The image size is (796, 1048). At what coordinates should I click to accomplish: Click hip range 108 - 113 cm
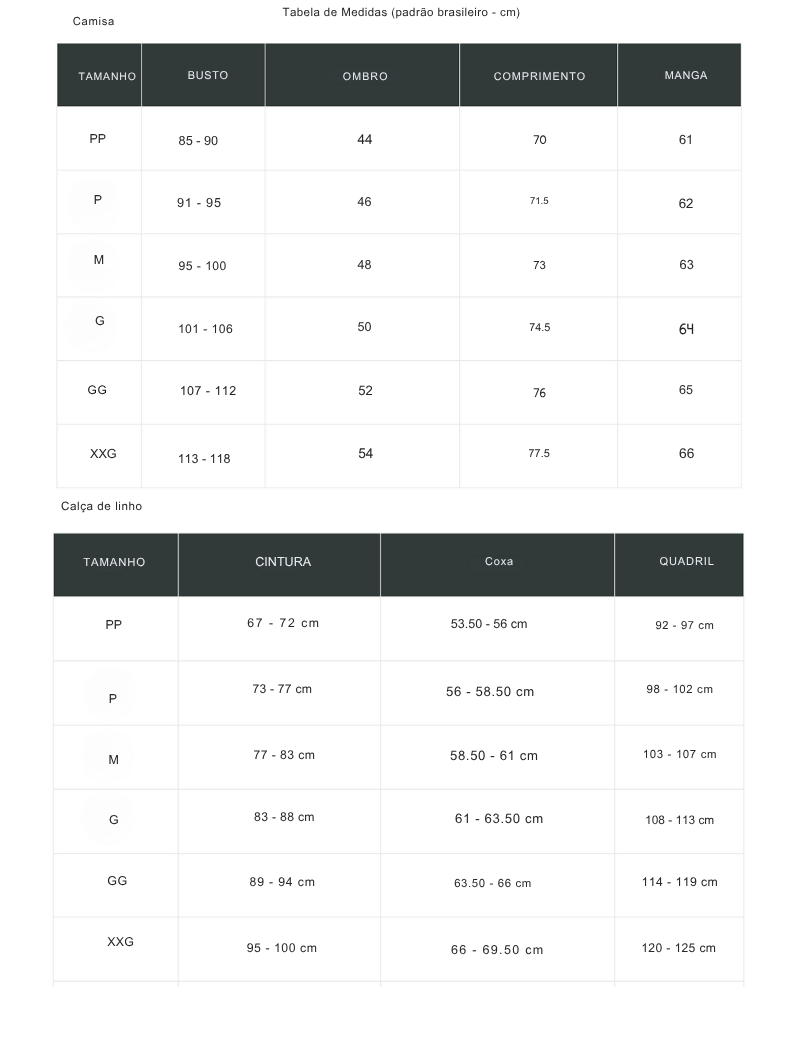tap(679, 820)
